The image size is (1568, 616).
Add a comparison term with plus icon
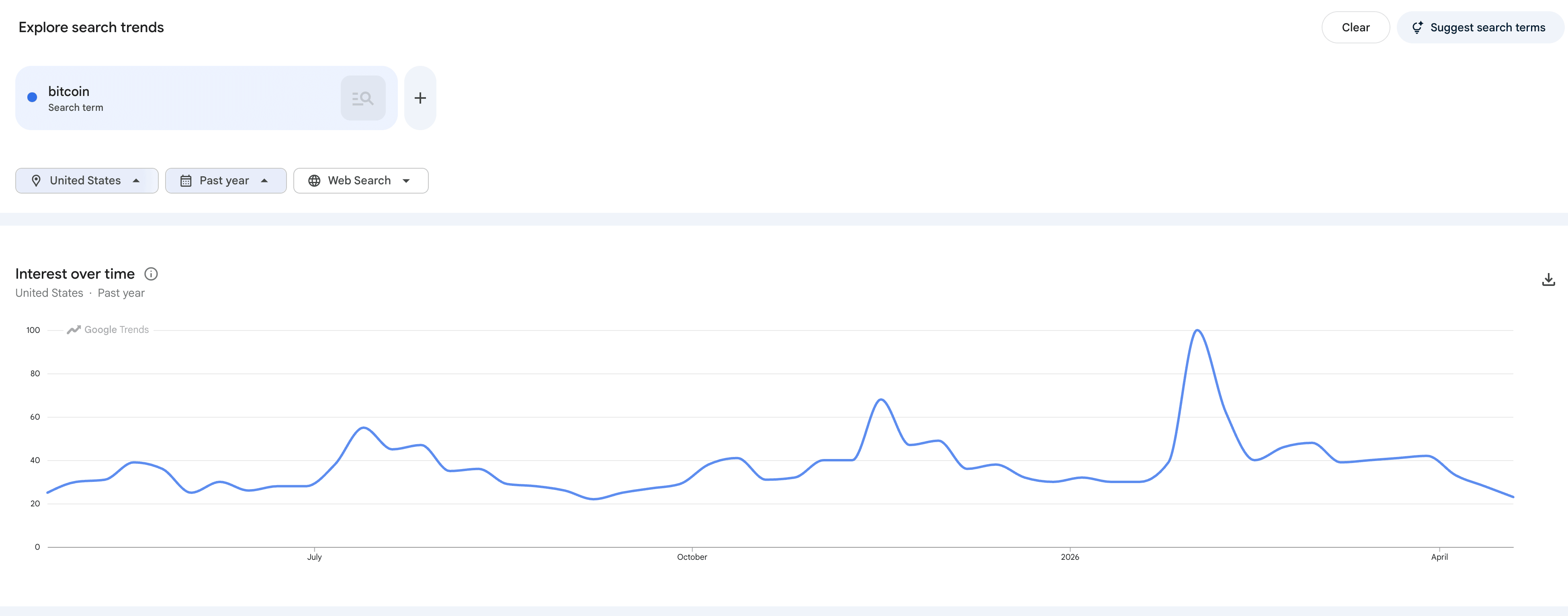point(420,98)
